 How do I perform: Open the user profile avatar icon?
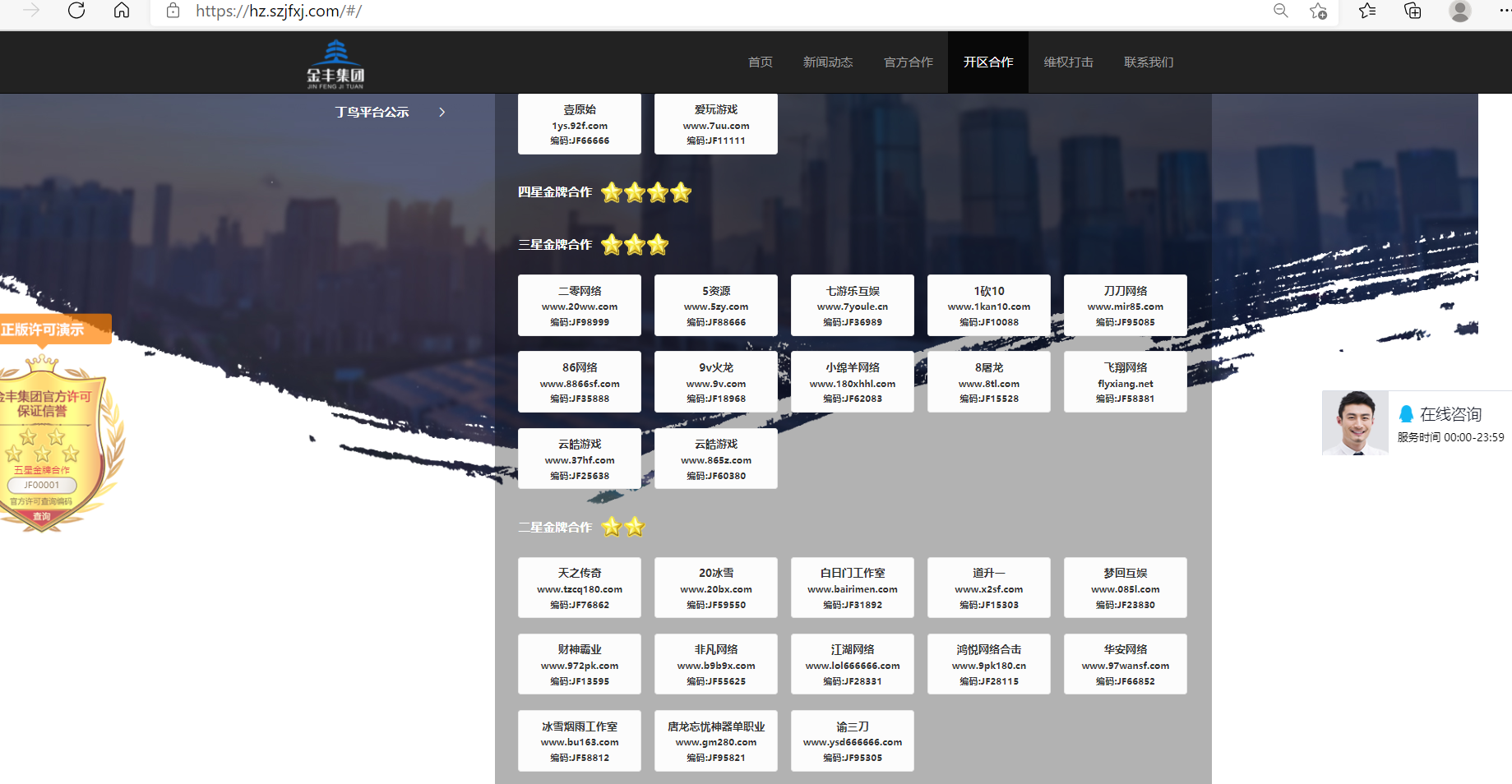(x=1459, y=11)
